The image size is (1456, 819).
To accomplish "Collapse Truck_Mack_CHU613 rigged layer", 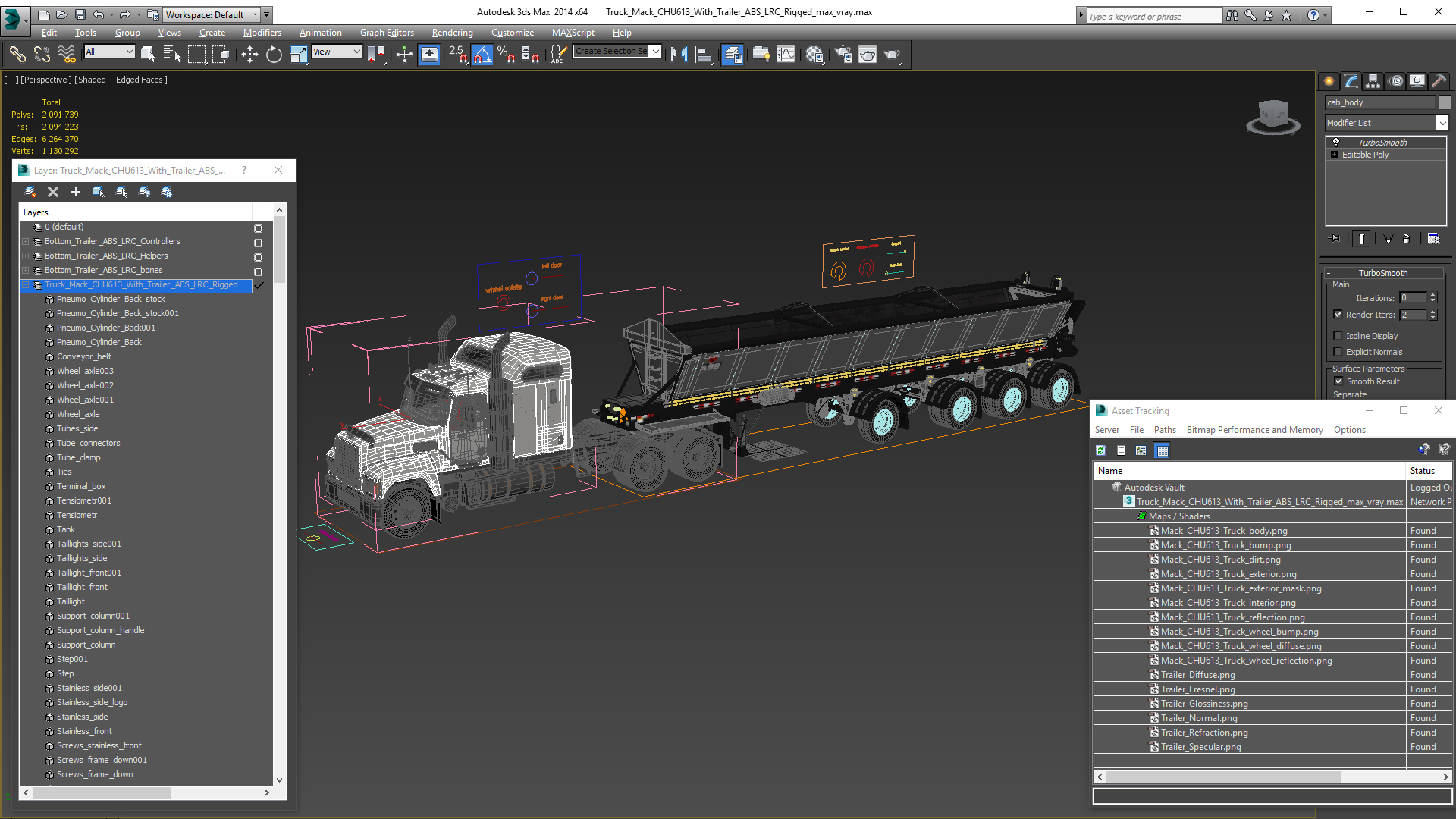I will tap(25, 285).
